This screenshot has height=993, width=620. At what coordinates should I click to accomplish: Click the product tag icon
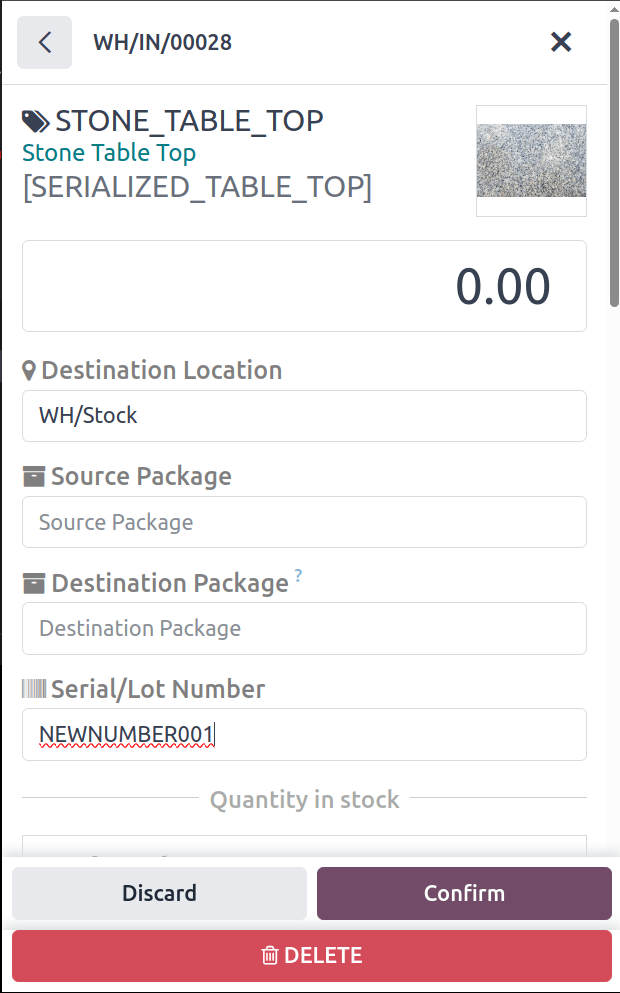35,122
